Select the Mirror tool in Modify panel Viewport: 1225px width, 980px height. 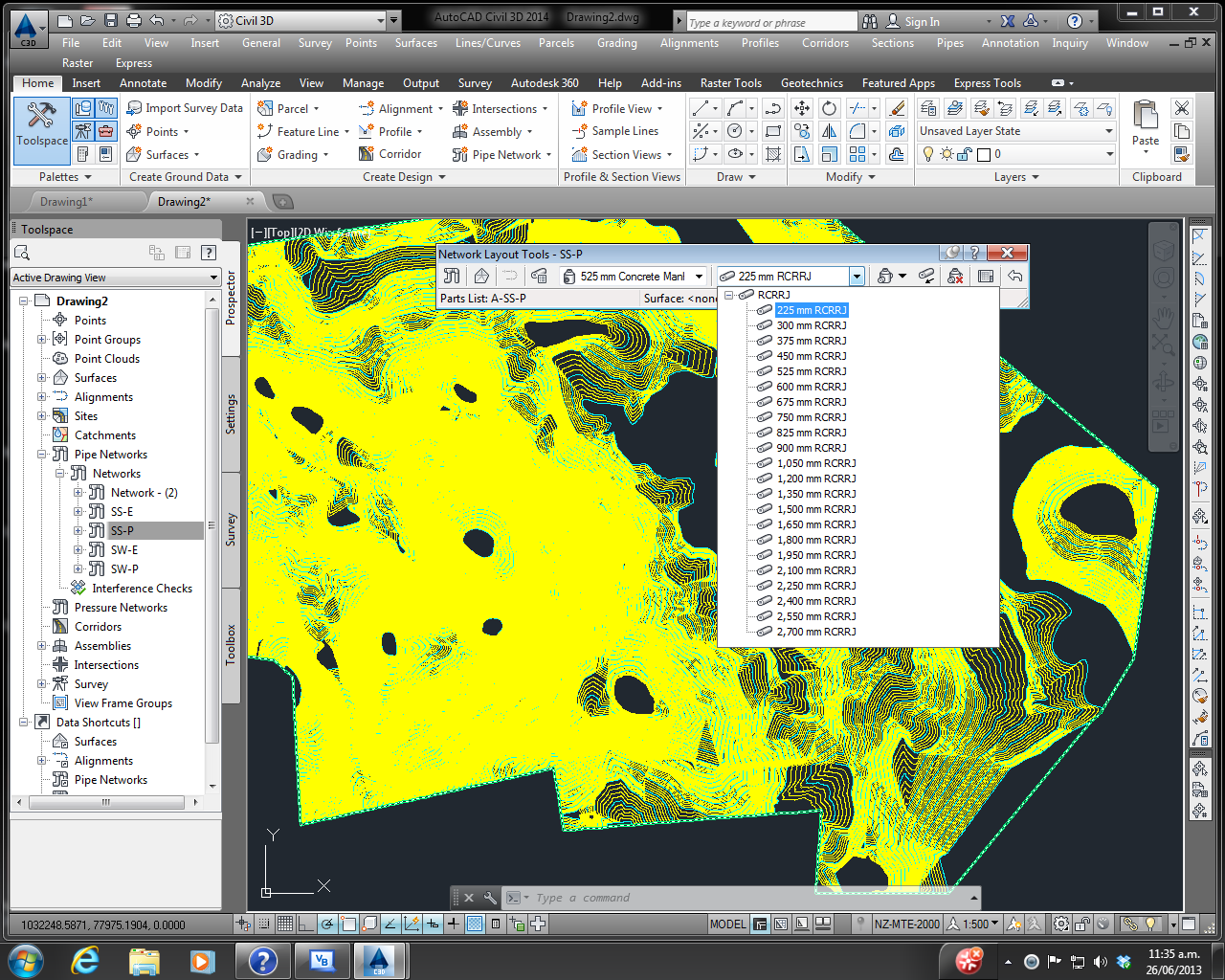(830, 131)
